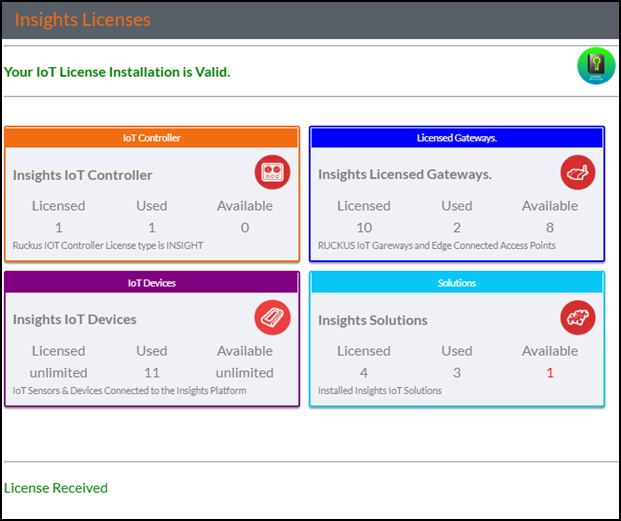Viewport: 621px width, 521px height.
Task: Click 'Installed Insights IoT Solutions' description
Action: point(379,391)
